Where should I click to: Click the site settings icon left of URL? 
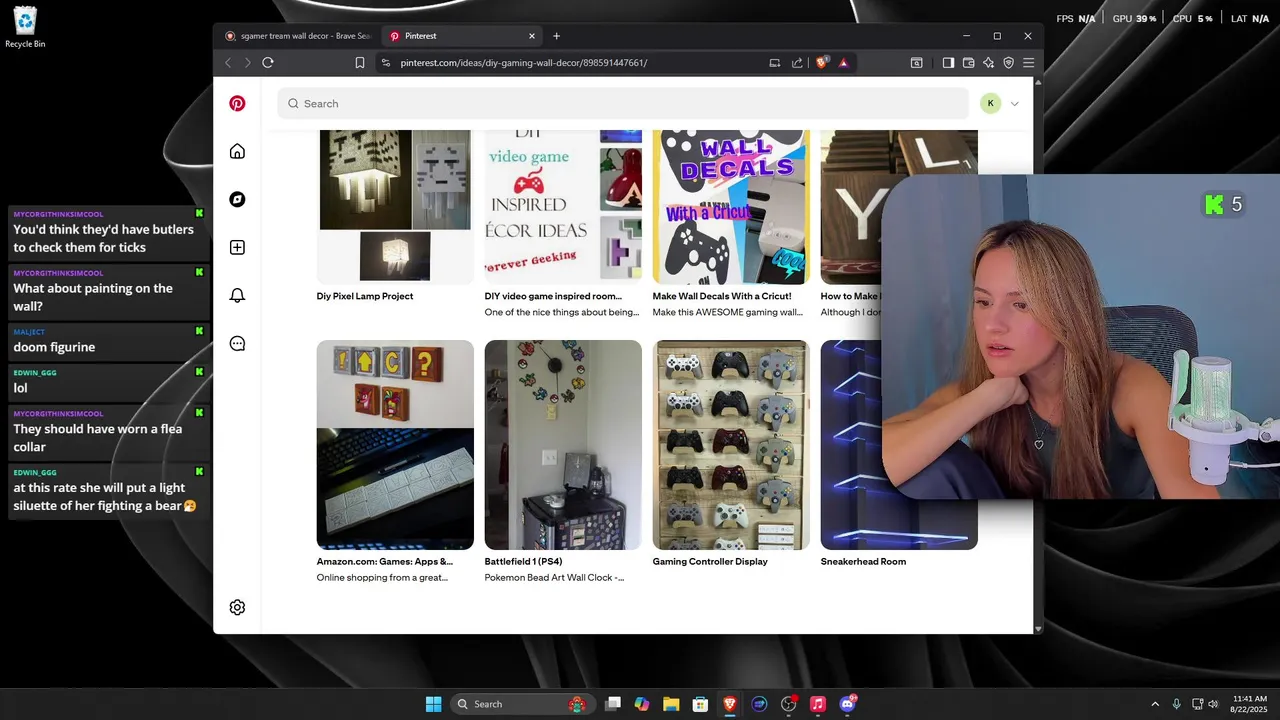(x=386, y=62)
